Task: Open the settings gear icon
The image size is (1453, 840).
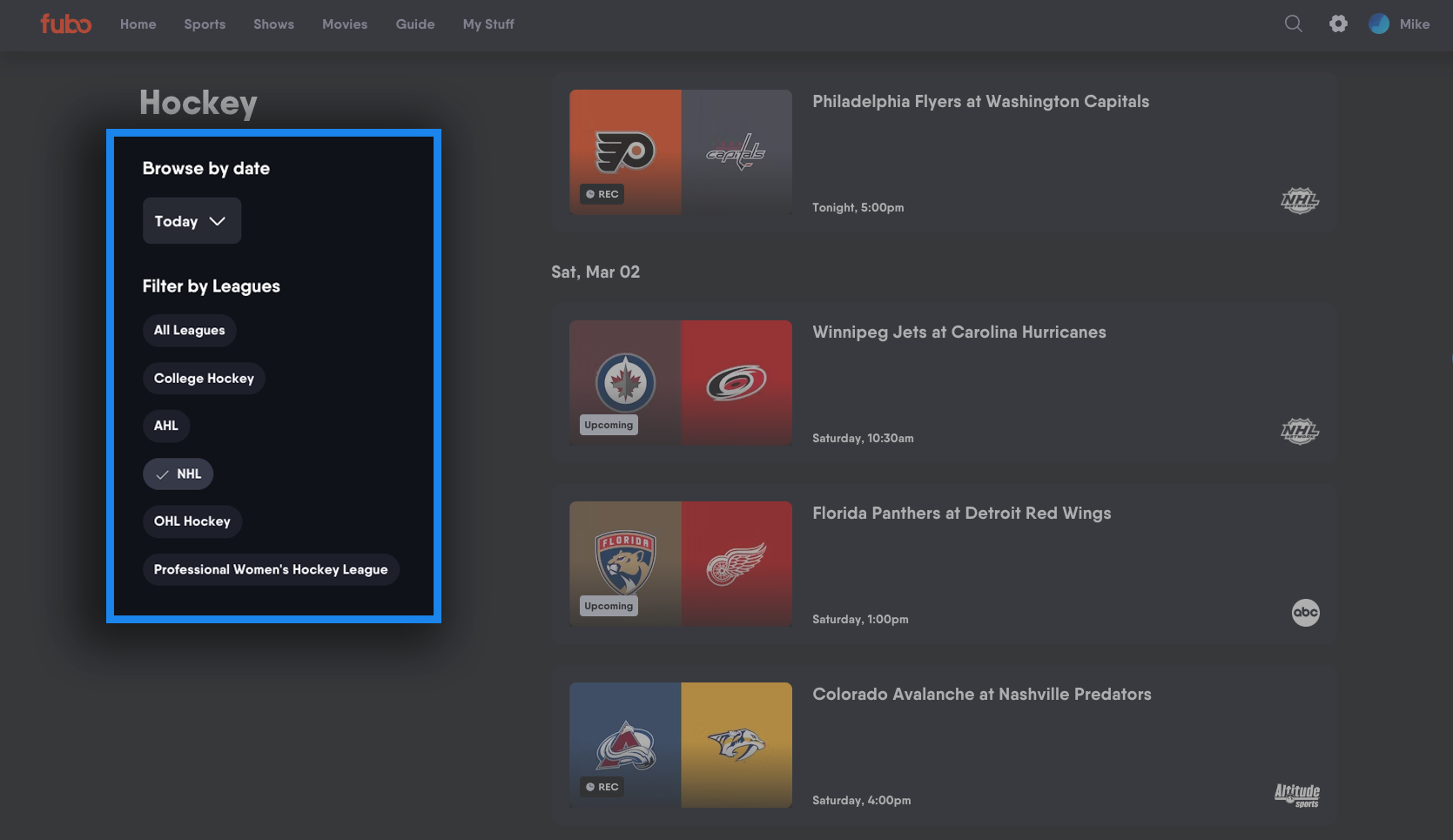Action: tap(1338, 24)
